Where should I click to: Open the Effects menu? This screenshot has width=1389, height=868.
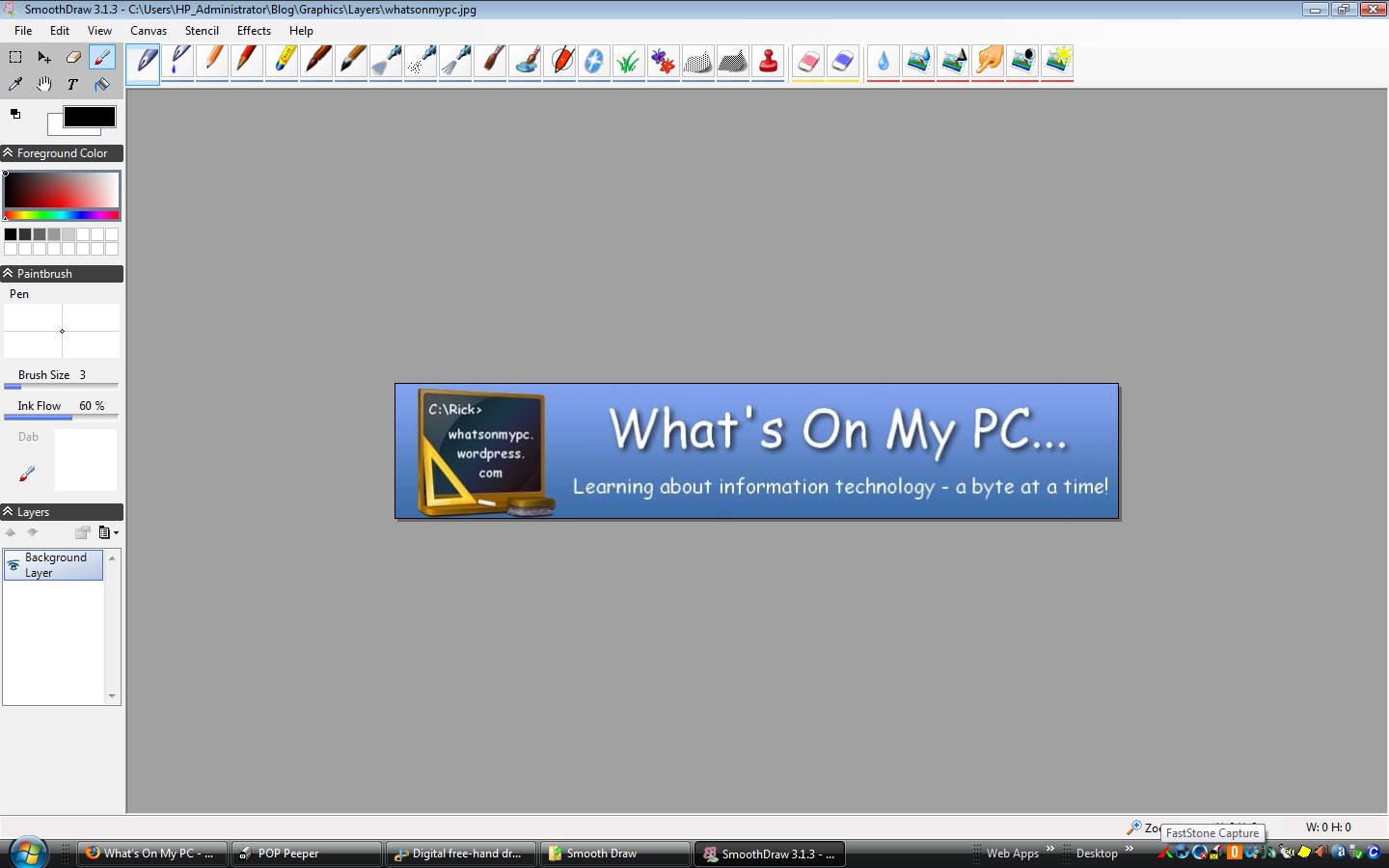coord(254,31)
